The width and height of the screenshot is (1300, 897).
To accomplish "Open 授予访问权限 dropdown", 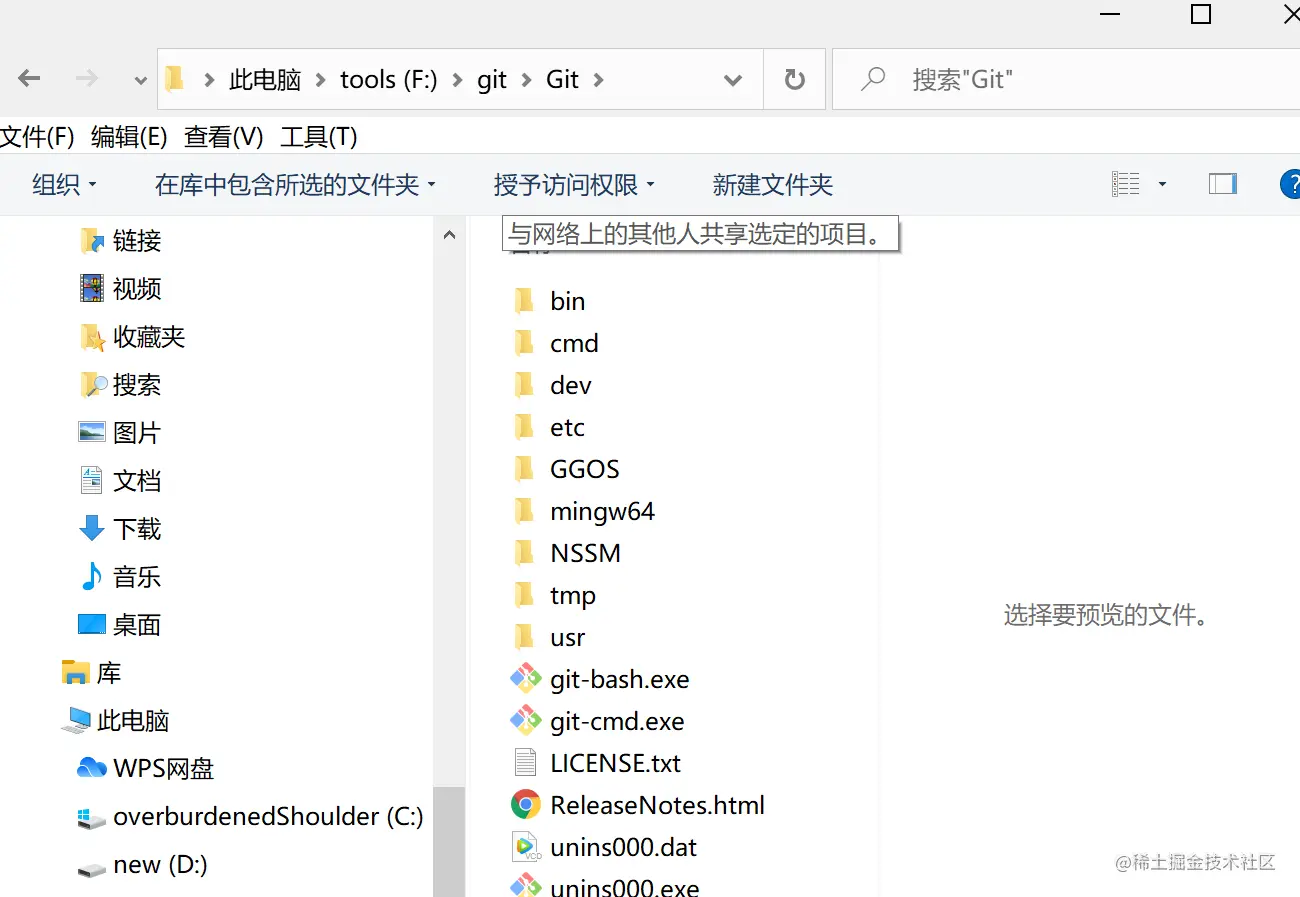I will (574, 184).
